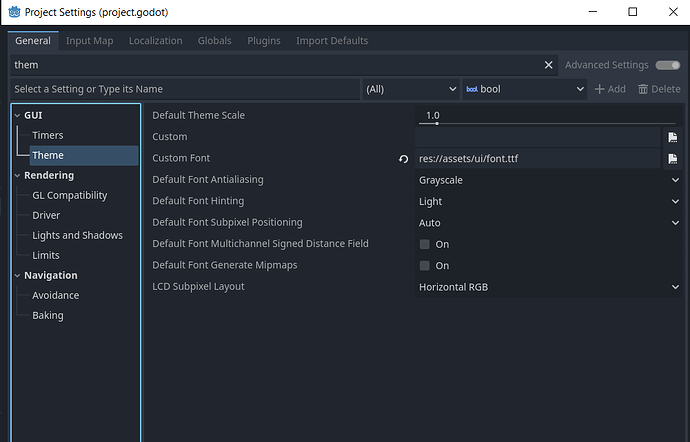Open Default Font Hinting dropdown
The height and width of the screenshot is (442, 690).
548,202
